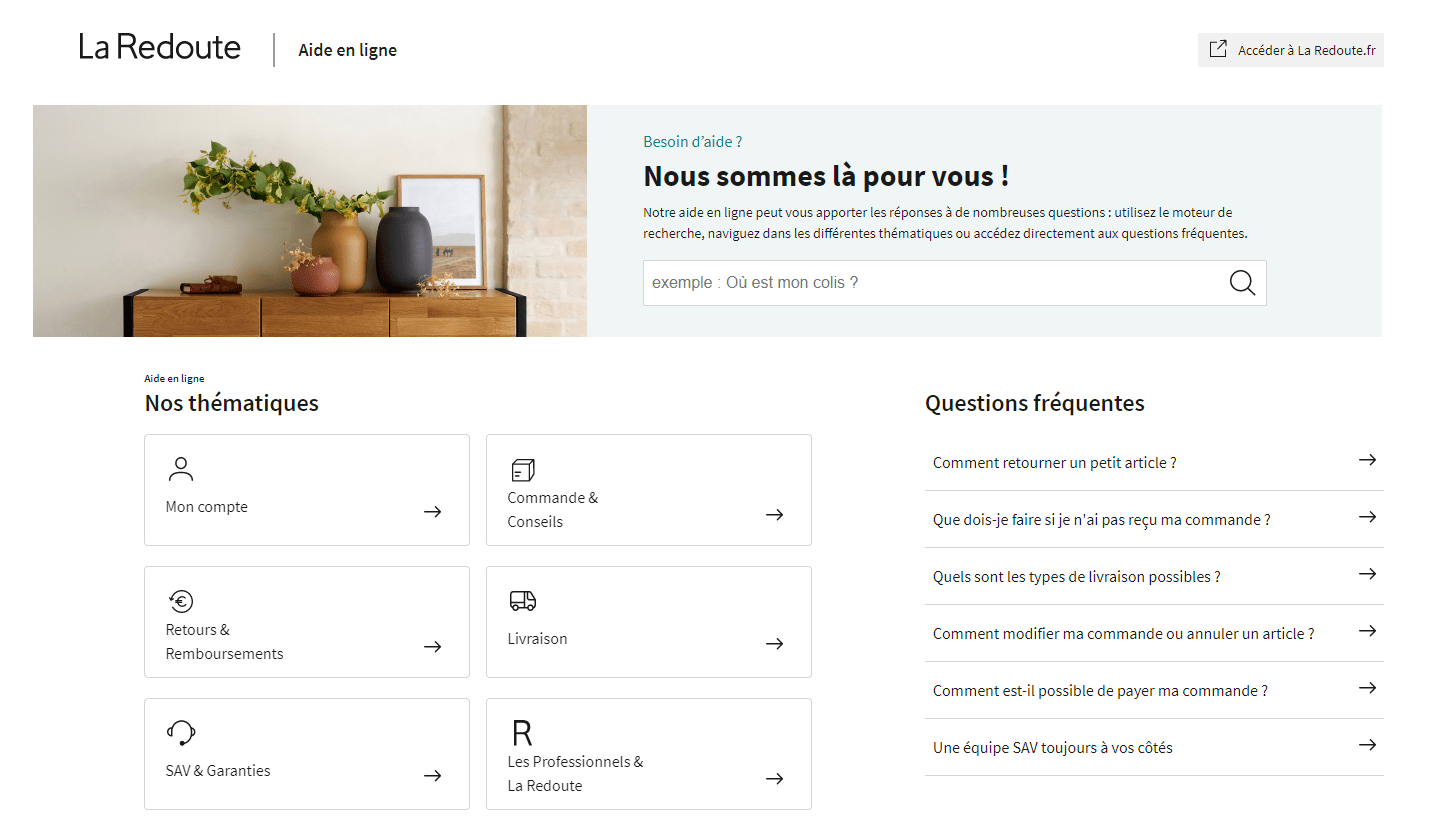Click the arrow in Mon compte card
1444x818 pixels.
coord(432,512)
